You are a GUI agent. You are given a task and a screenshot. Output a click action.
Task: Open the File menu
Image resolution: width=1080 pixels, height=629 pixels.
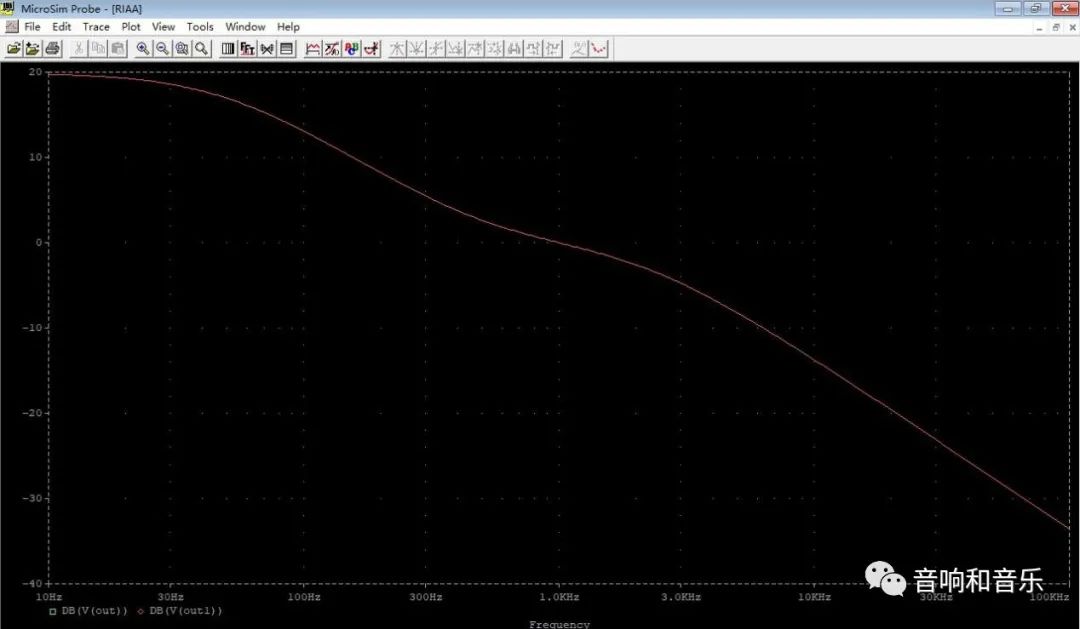[x=32, y=27]
